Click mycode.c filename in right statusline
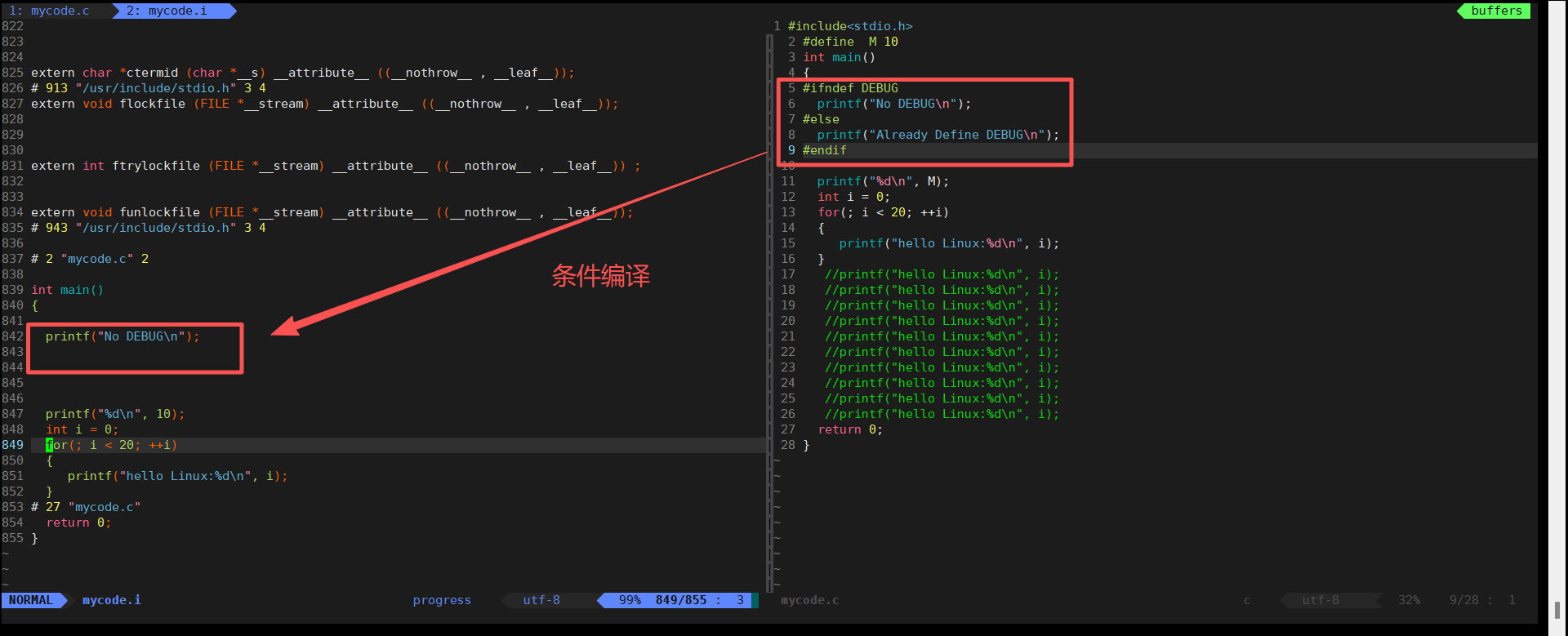1568x636 pixels. tap(809, 600)
